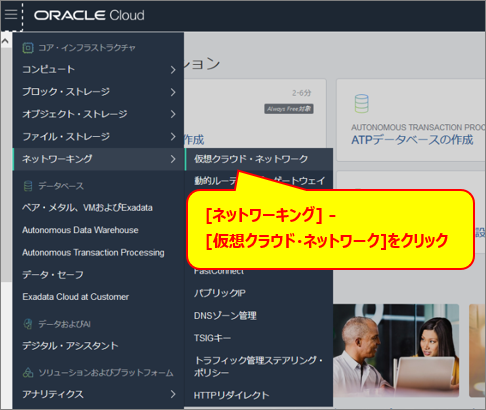Expand the ブロック・ストレージ submenu chevron
Image resolution: width=486 pixels, height=410 pixels.
[173, 92]
